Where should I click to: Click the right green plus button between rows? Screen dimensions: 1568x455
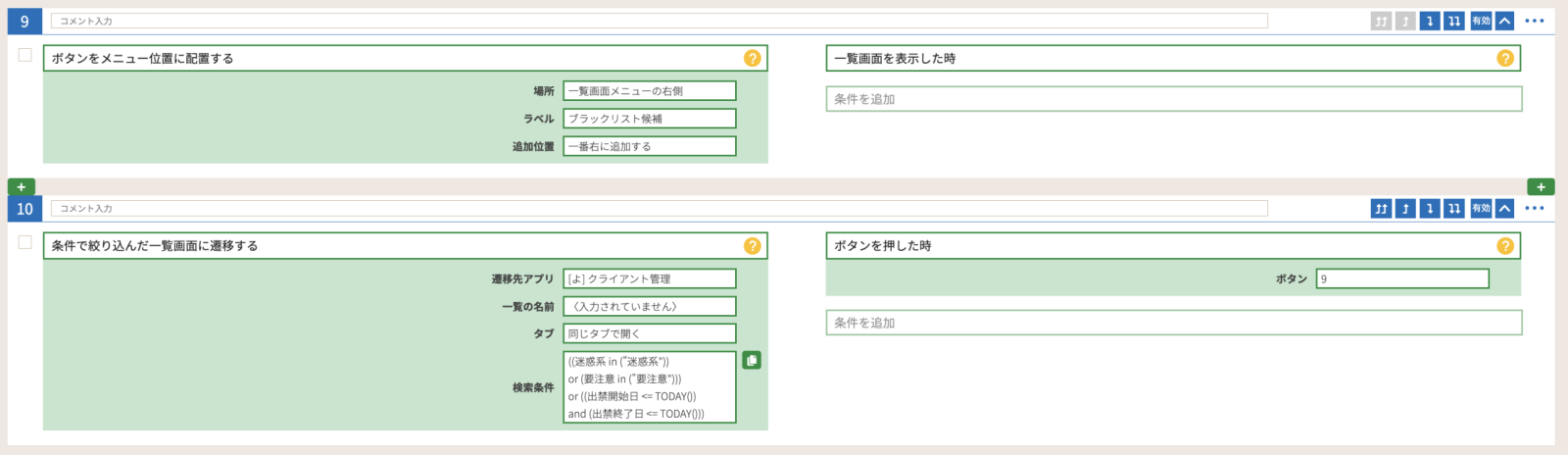tap(1541, 186)
